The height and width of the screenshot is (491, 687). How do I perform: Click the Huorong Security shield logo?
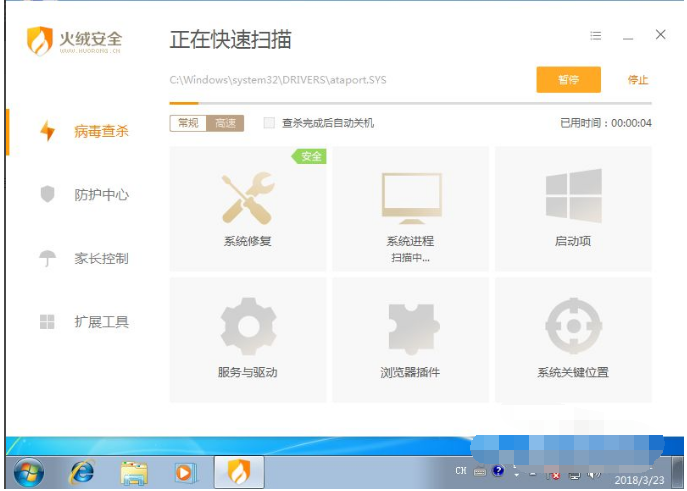(39, 41)
